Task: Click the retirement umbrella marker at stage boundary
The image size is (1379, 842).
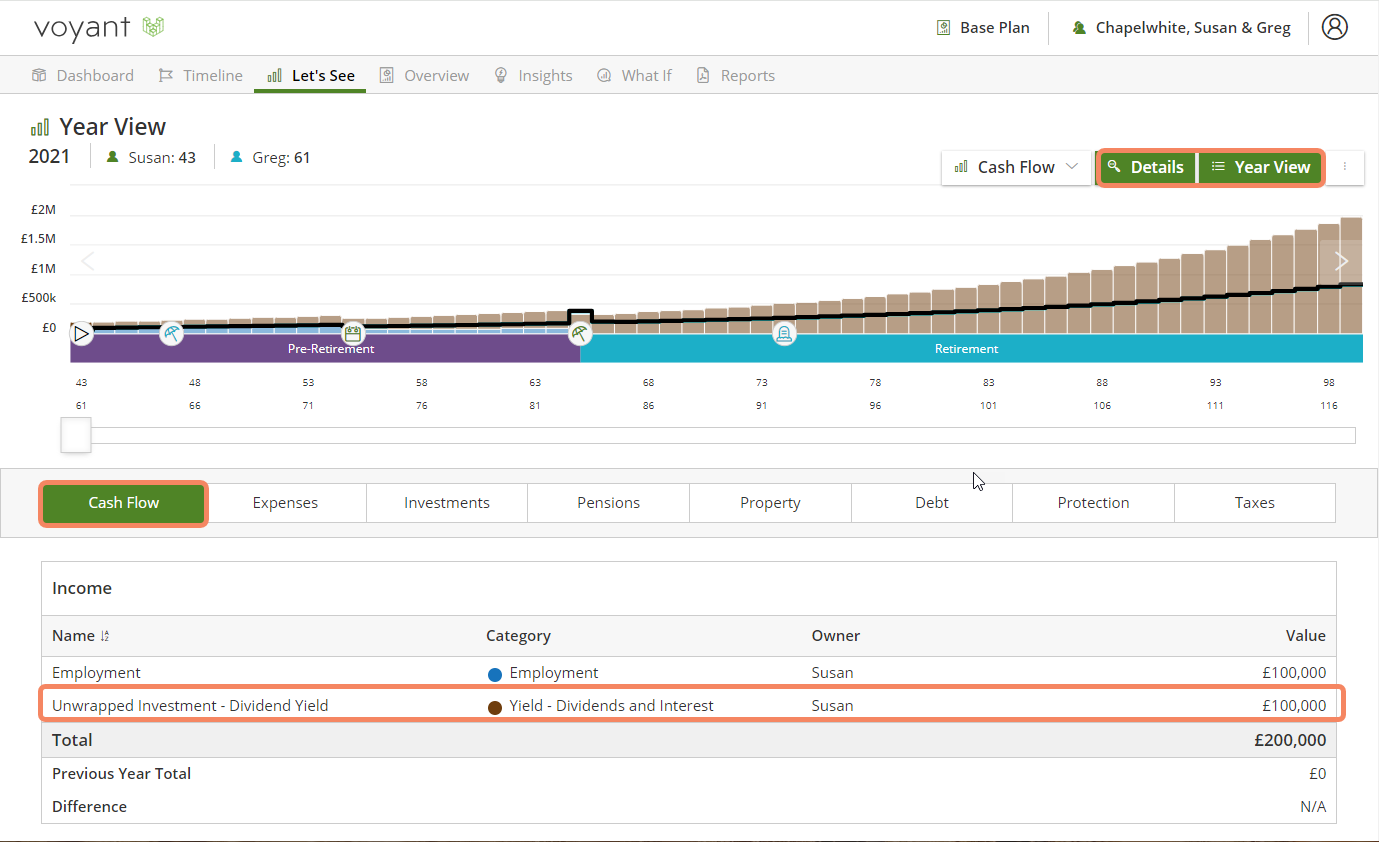Action: point(580,333)
